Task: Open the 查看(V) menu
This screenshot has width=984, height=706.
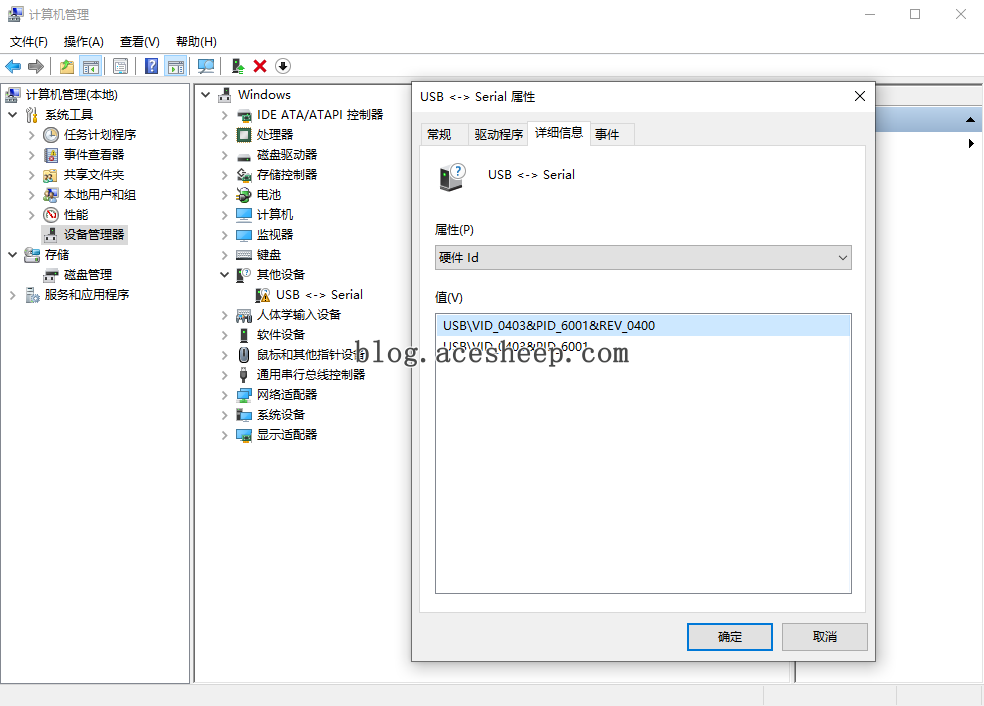Action: point(139,41)
